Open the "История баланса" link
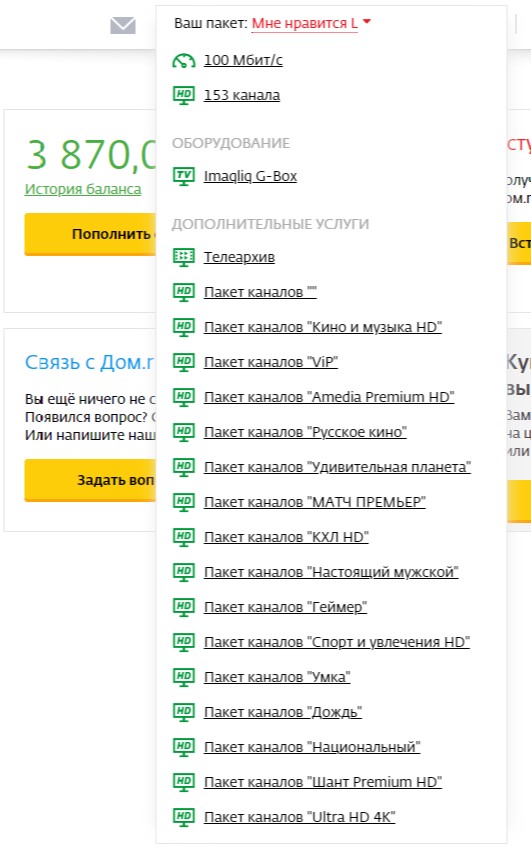Image resolution: width=531 pixels, height=849 pixels. 83,190
